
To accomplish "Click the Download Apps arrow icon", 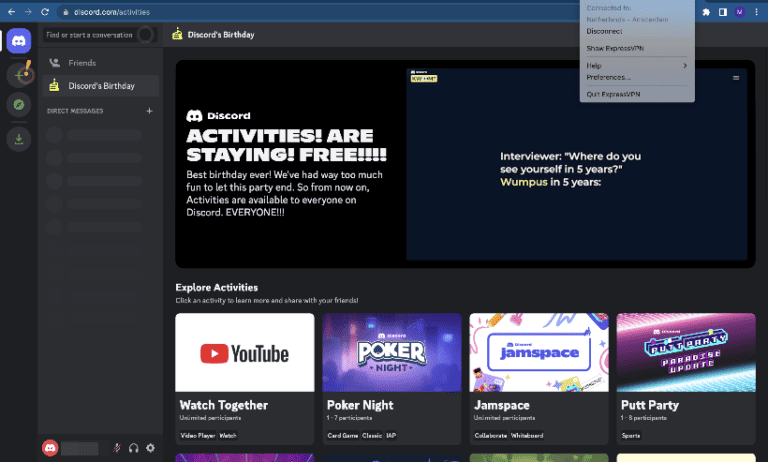I will pyautogui.click(x=19, y=139).
